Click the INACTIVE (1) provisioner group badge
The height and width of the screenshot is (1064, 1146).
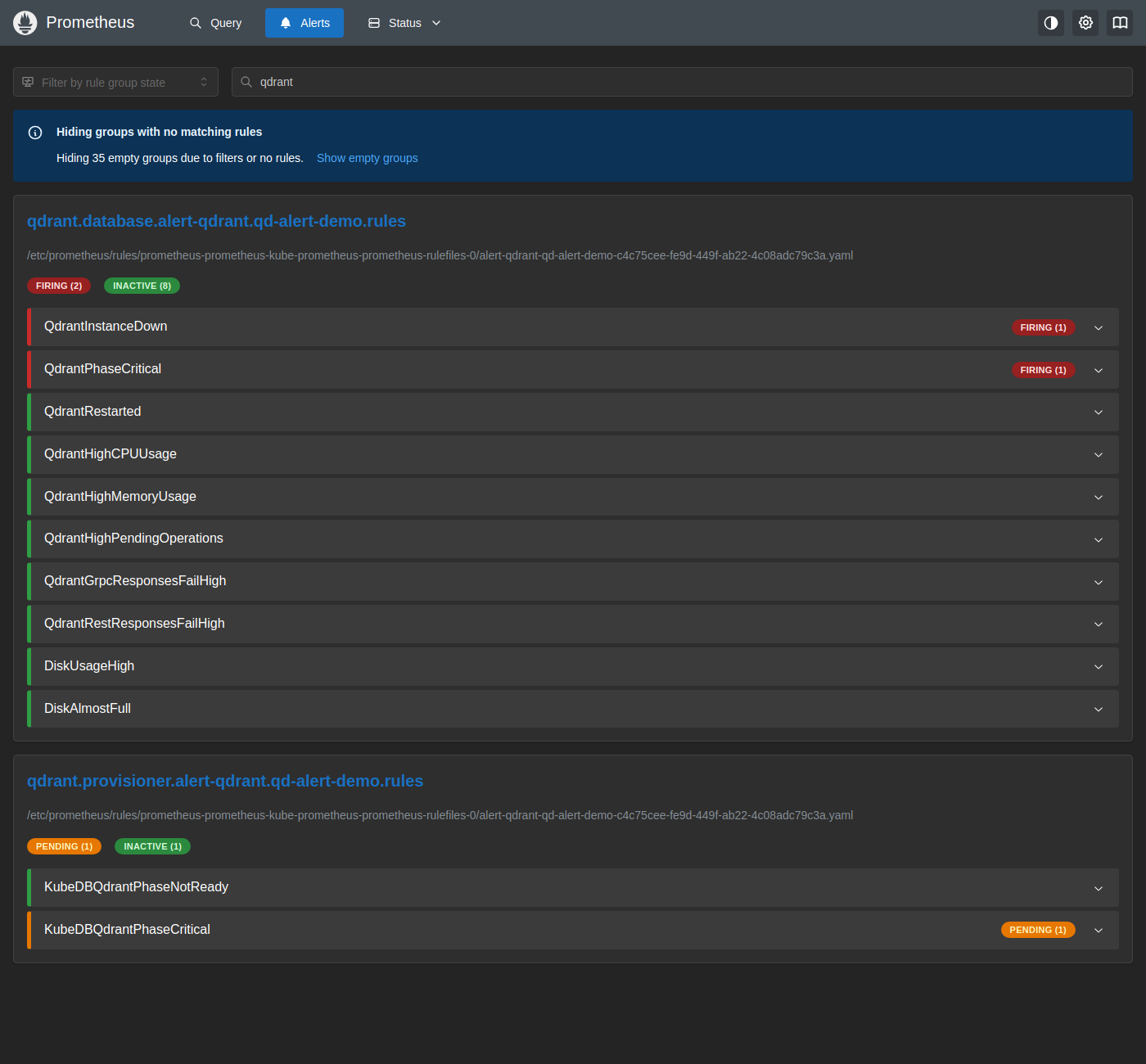point(152,846)
